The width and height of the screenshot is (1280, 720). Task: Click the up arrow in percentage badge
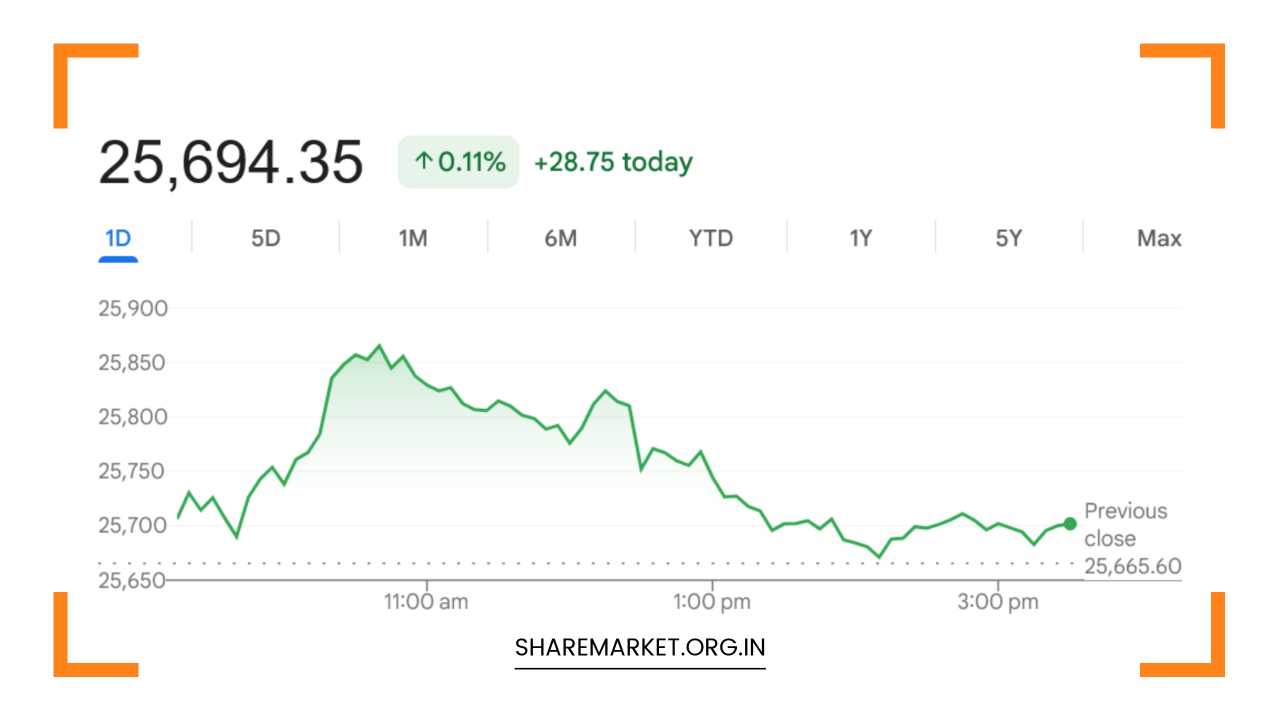424,162
